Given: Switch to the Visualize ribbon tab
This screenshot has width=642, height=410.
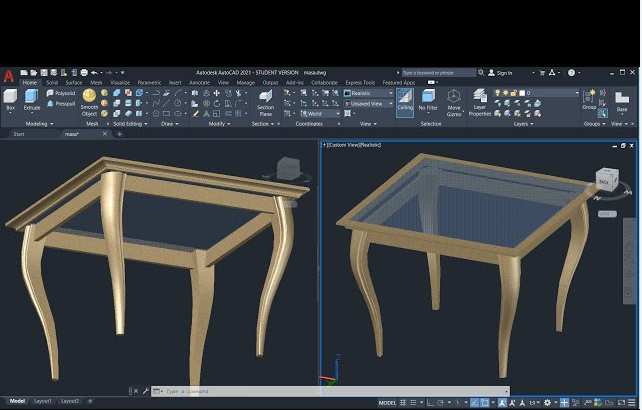Looking at the screenshot, I should pyautogui.click(x=120, y=83).
